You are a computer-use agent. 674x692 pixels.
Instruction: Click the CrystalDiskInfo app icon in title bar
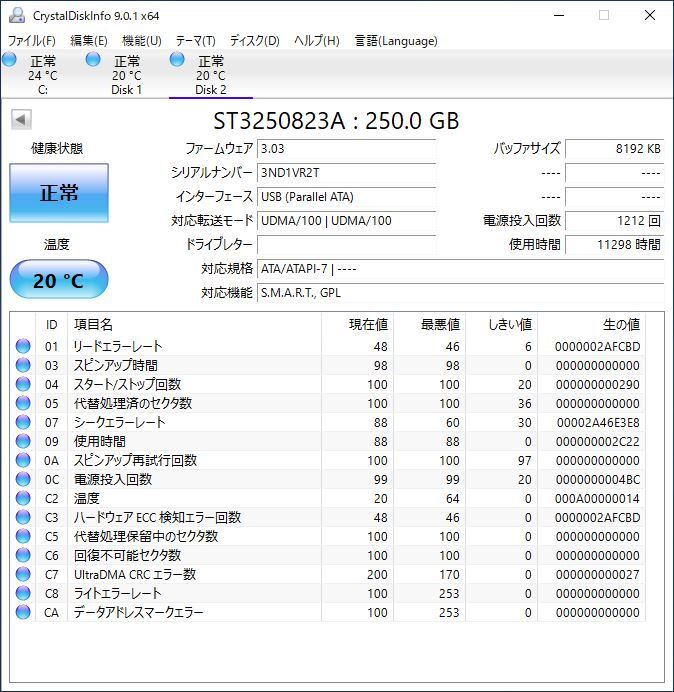click(17, 15)
